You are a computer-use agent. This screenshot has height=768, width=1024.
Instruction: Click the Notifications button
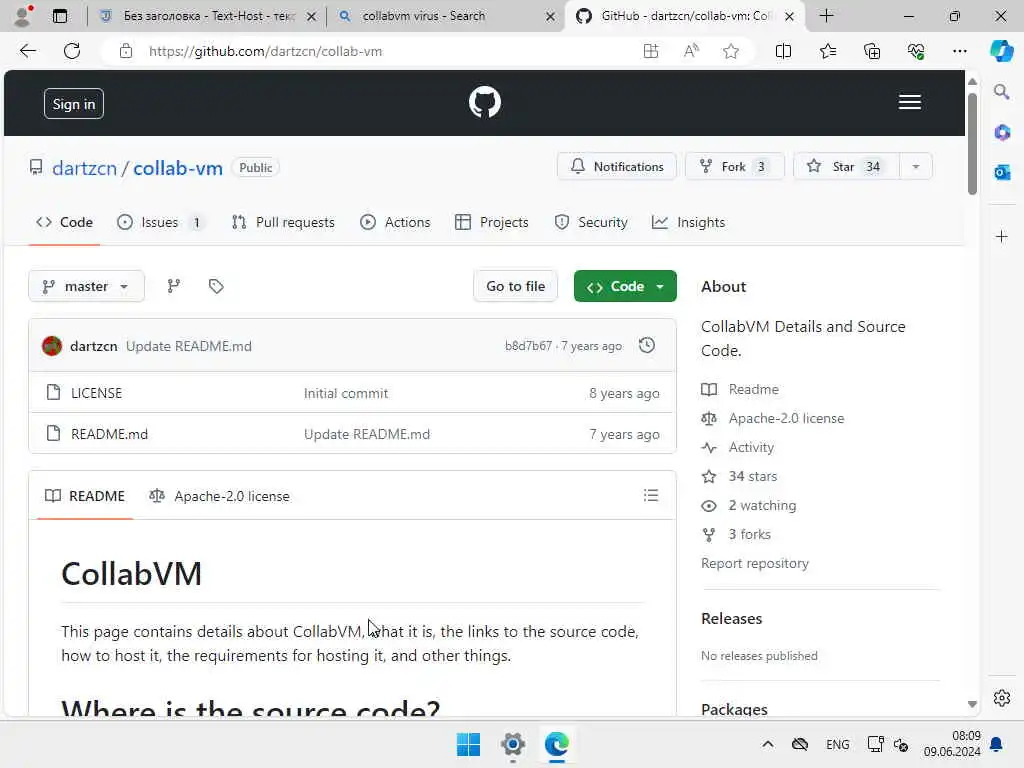(x=616, y=167)
